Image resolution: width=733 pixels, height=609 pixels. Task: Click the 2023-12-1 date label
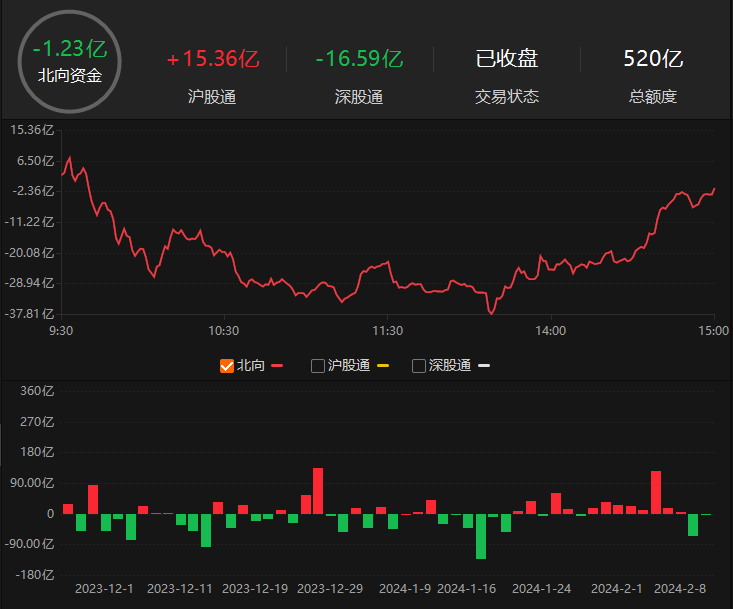point(104,589)
